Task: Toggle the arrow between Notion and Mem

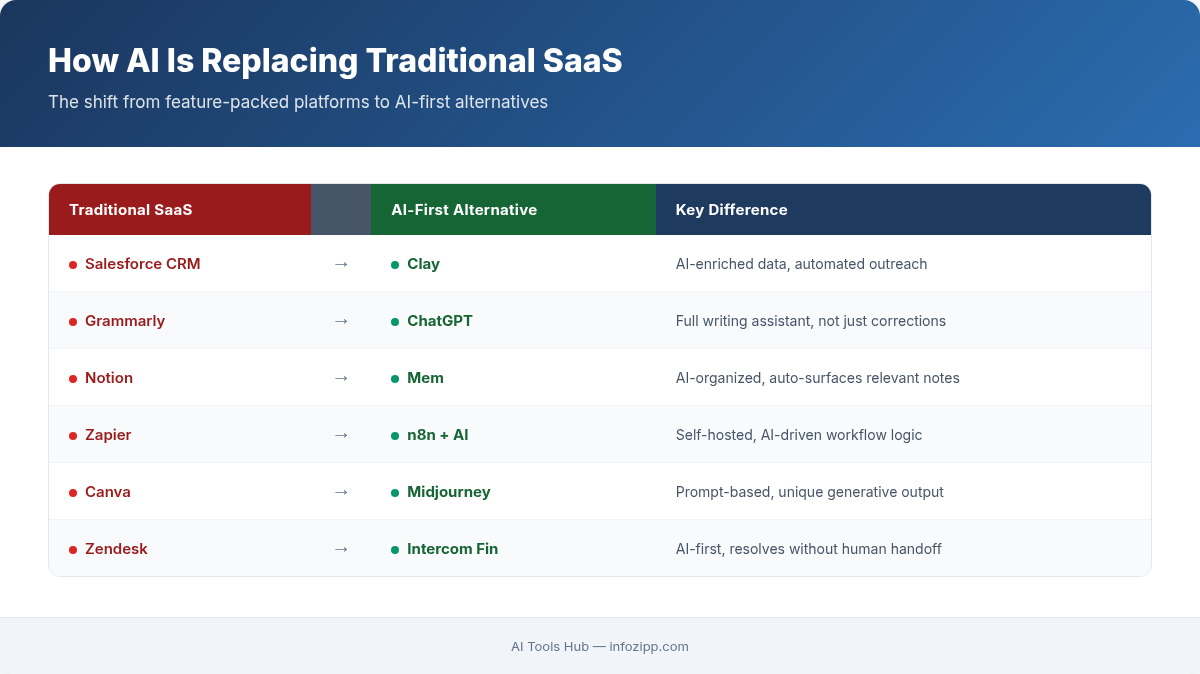Action: pyautogui.click(x=341, y=378)
